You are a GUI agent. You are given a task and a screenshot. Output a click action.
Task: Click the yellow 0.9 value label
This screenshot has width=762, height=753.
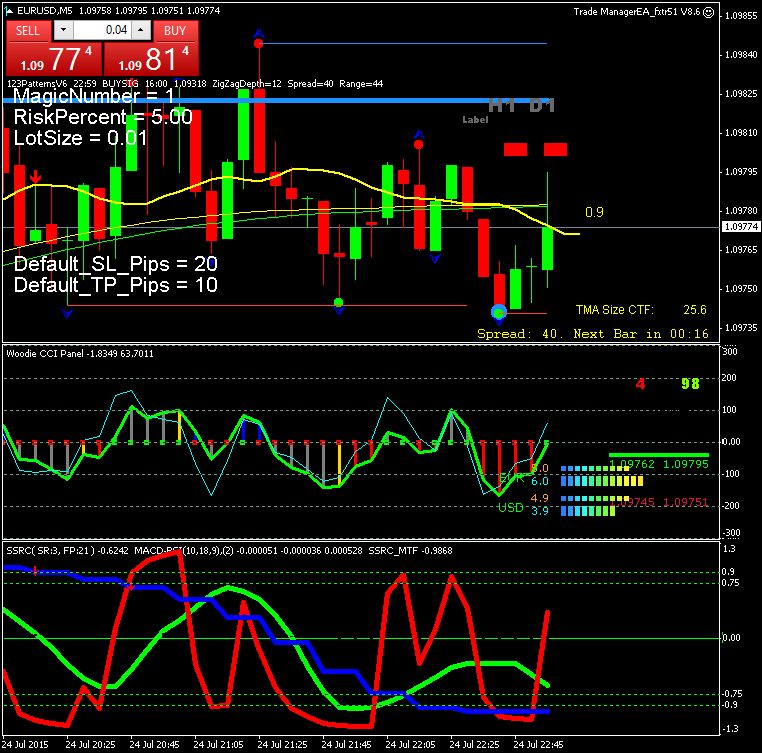(x=594, y=212)
